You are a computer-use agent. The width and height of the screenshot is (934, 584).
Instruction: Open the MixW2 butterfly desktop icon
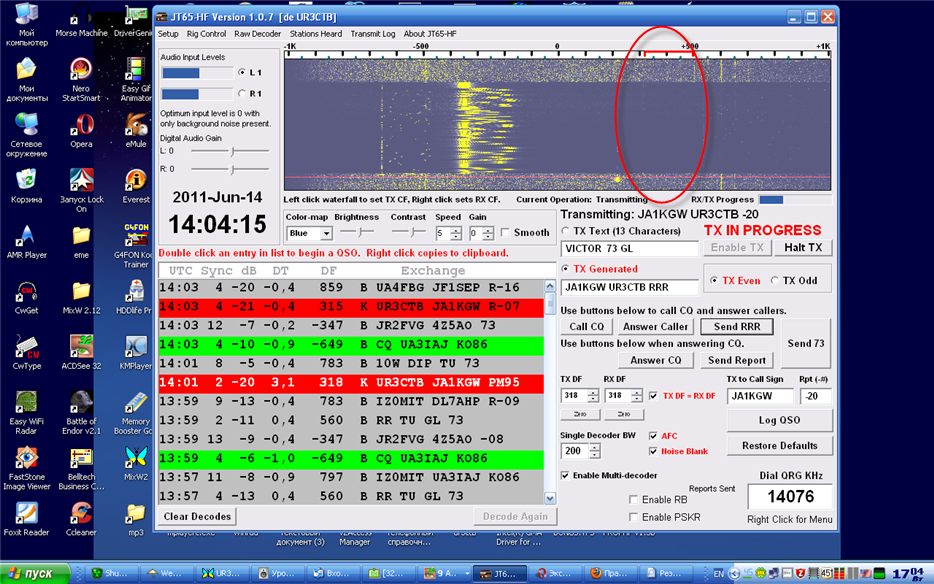point(136,464)
